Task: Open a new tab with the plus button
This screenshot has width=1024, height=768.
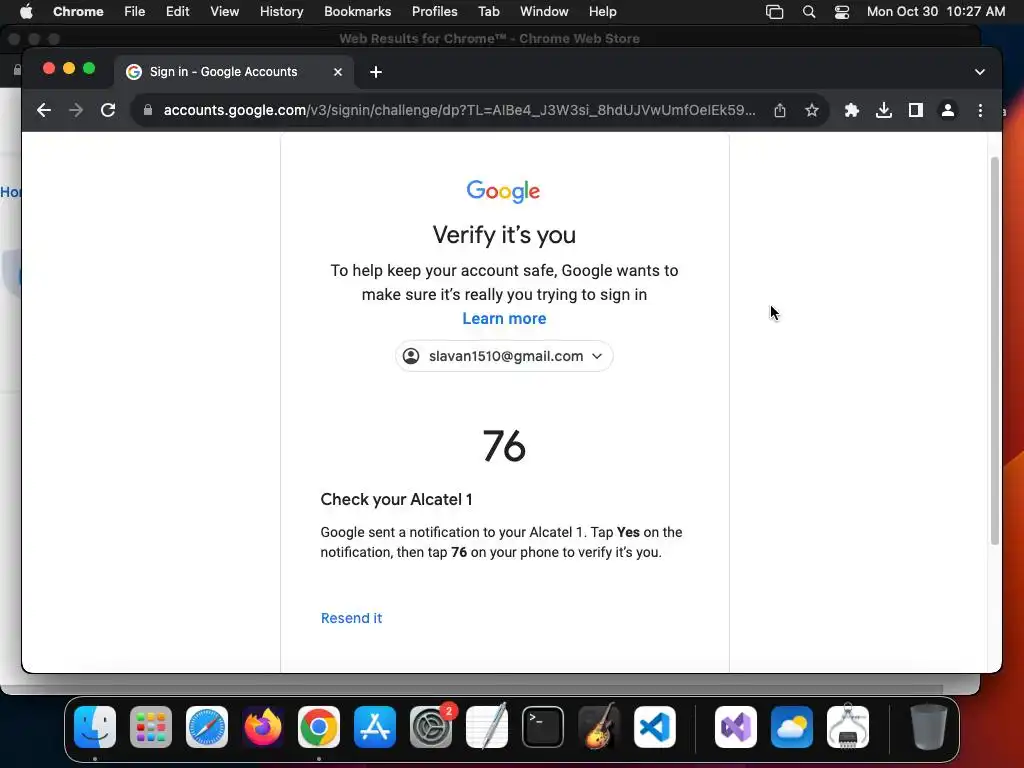Action: (376, 72)
